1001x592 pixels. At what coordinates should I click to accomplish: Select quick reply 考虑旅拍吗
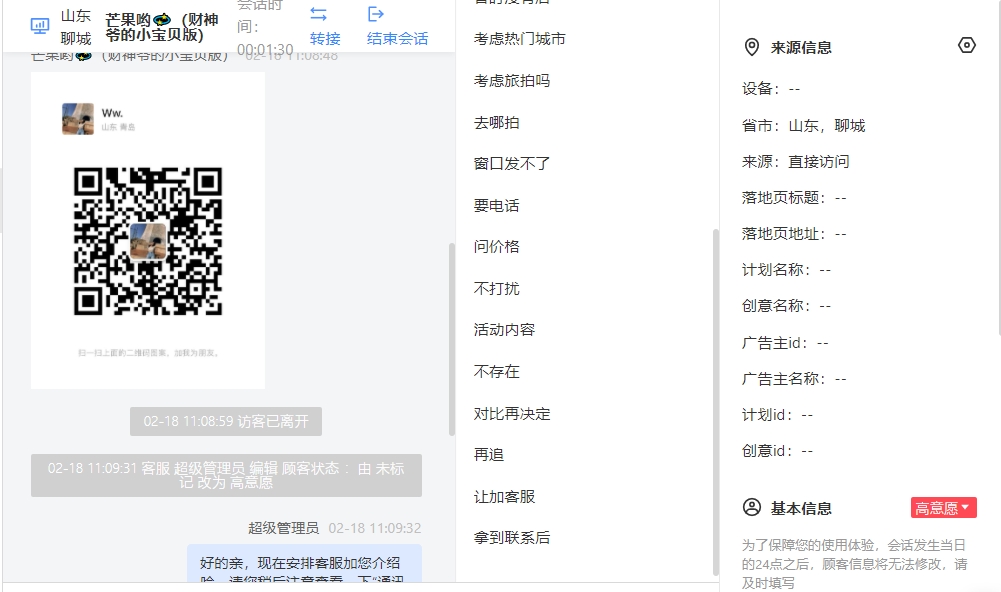pyautogui.click(x=512, y=81)
